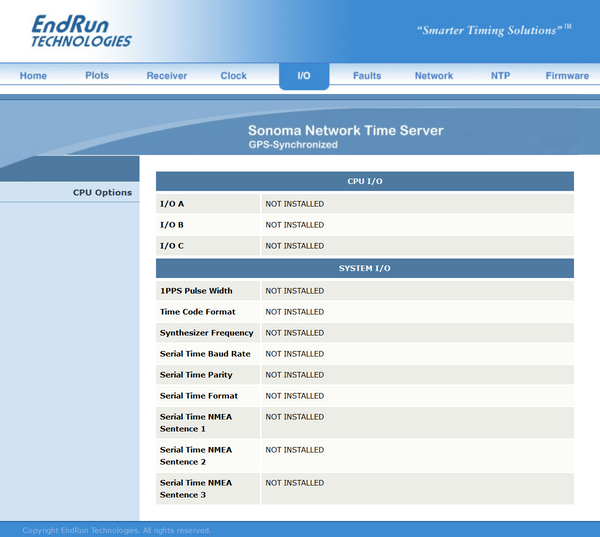Viewport: 600px width, 537px height.
Task: Click NOT INSTALLED value for 1PPS Pulse Width
Action: click(295, 291)
